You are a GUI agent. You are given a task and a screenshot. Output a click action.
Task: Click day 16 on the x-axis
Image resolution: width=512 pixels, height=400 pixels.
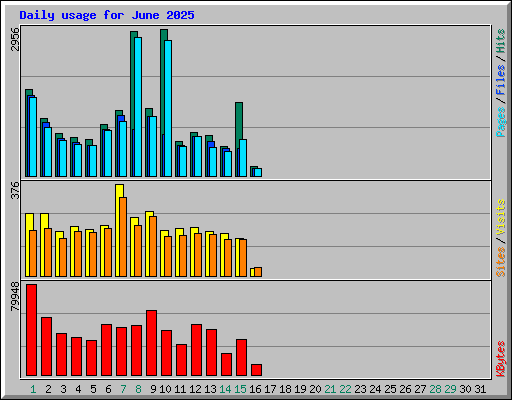[x=255, y=389]
